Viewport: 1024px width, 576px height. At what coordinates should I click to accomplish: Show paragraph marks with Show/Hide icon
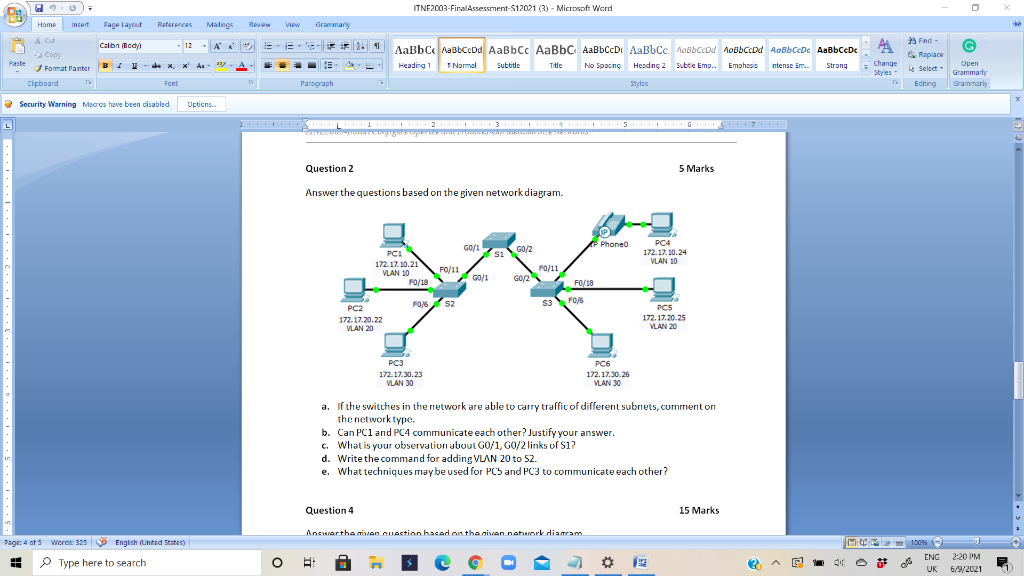pyautogui.click(x=377, y=46)
